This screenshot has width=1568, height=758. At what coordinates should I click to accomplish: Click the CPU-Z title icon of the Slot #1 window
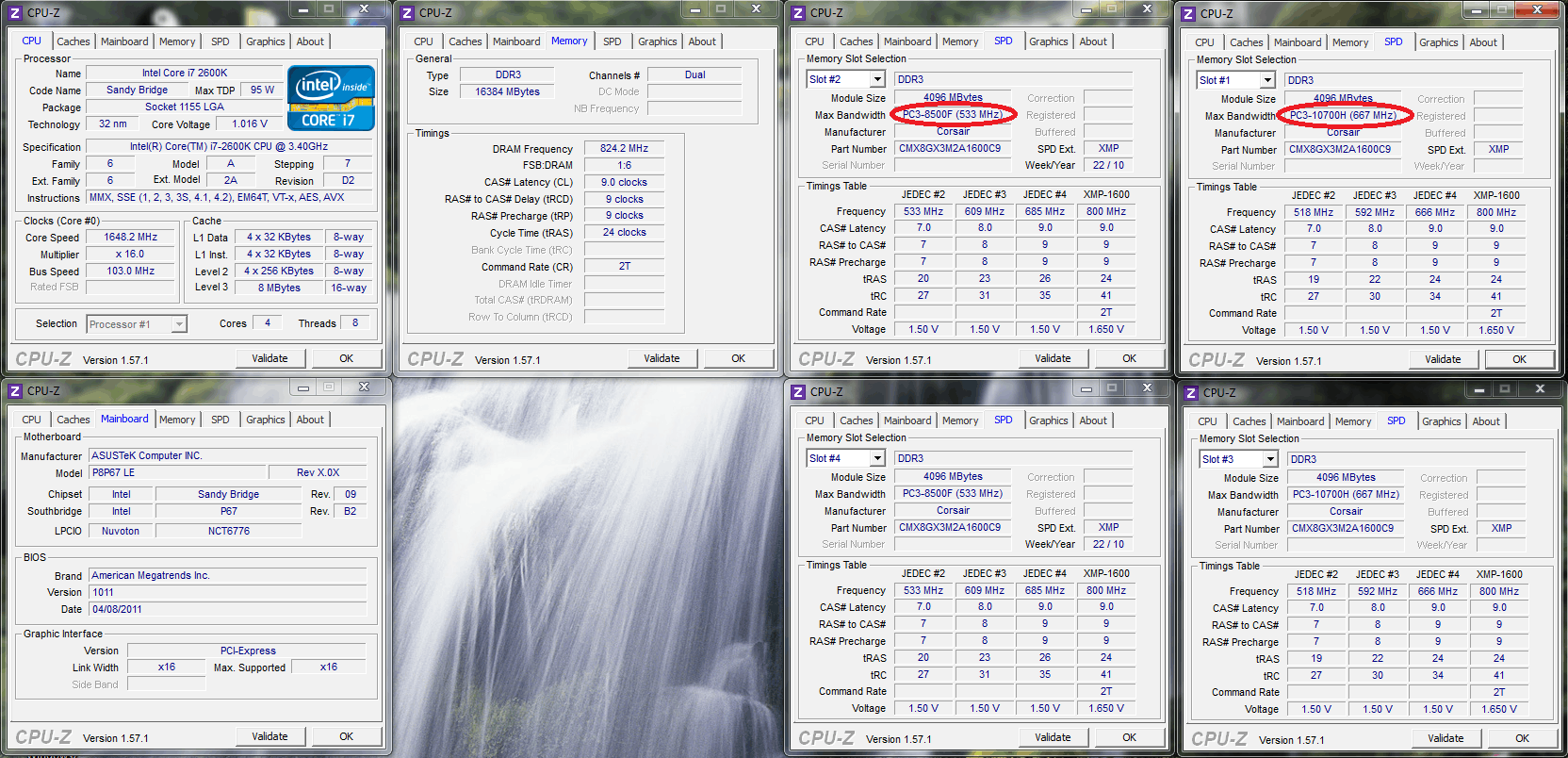tap(1189, 13)
